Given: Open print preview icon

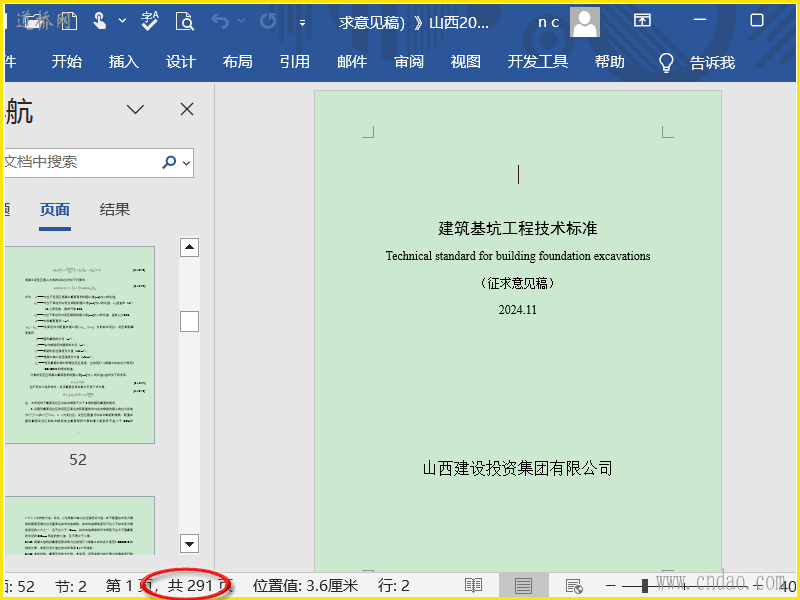Looking at the screenshot, I should point(185,21).
